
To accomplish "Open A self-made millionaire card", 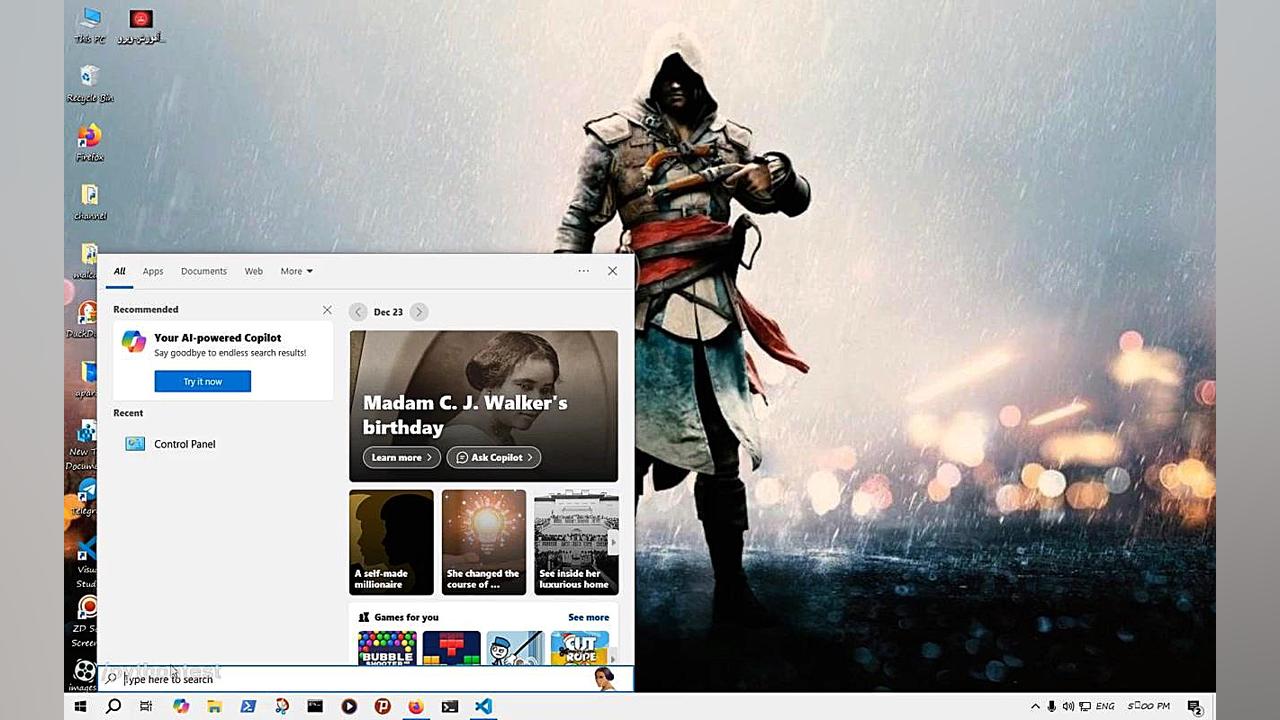I will click(391, 542).
